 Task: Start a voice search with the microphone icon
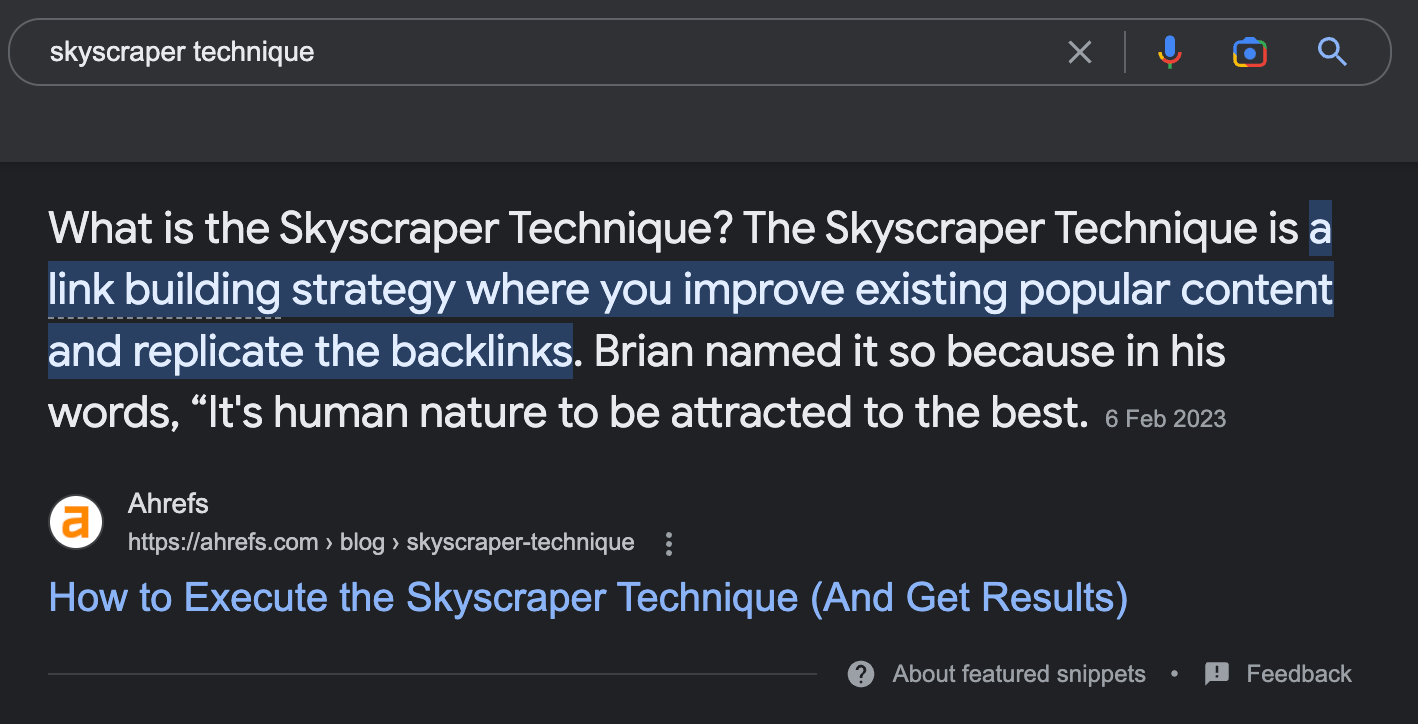1169,52
